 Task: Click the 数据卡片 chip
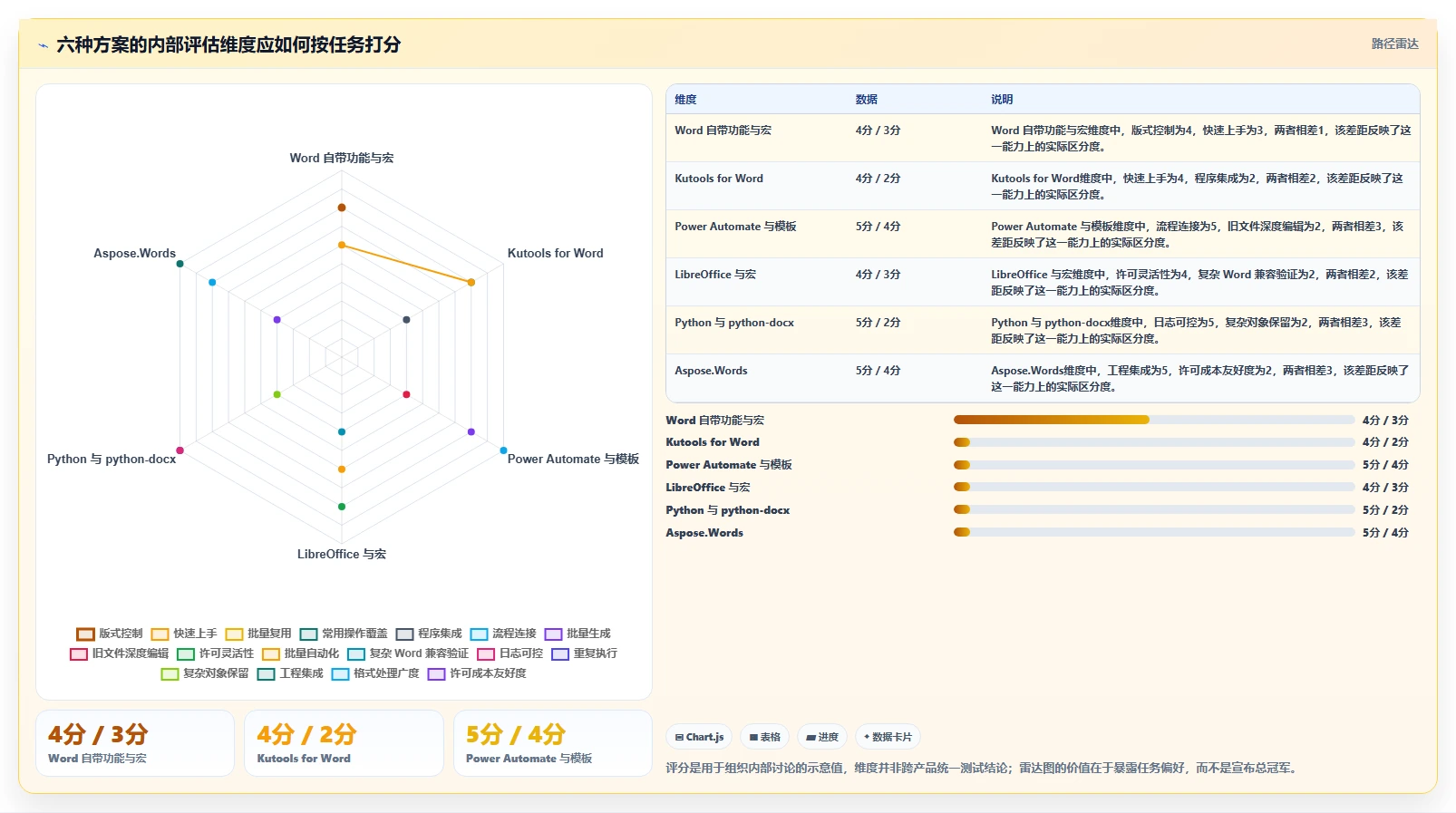pos(888,737)
